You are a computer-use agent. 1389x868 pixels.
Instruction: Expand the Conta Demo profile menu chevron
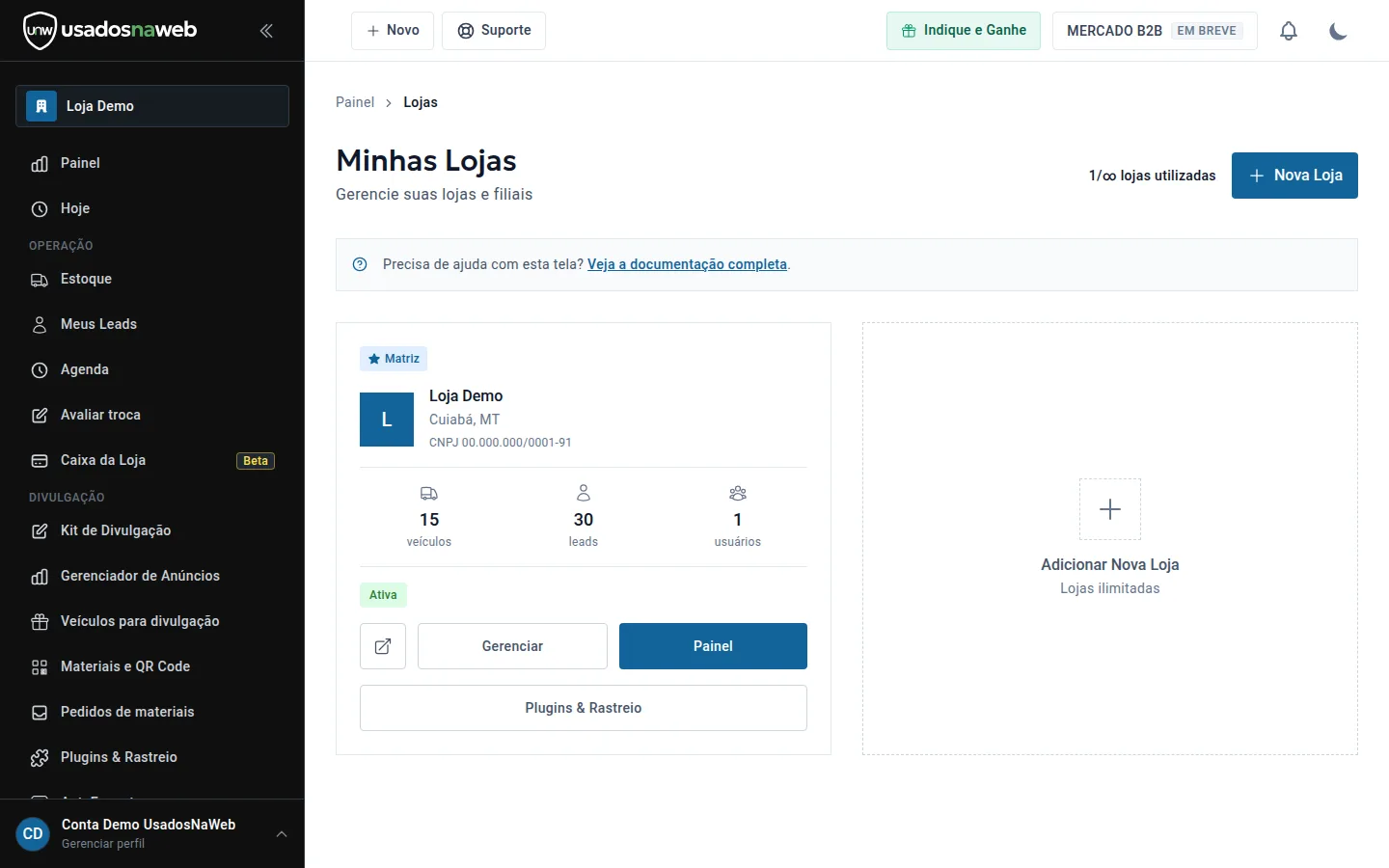coord(282,834)
